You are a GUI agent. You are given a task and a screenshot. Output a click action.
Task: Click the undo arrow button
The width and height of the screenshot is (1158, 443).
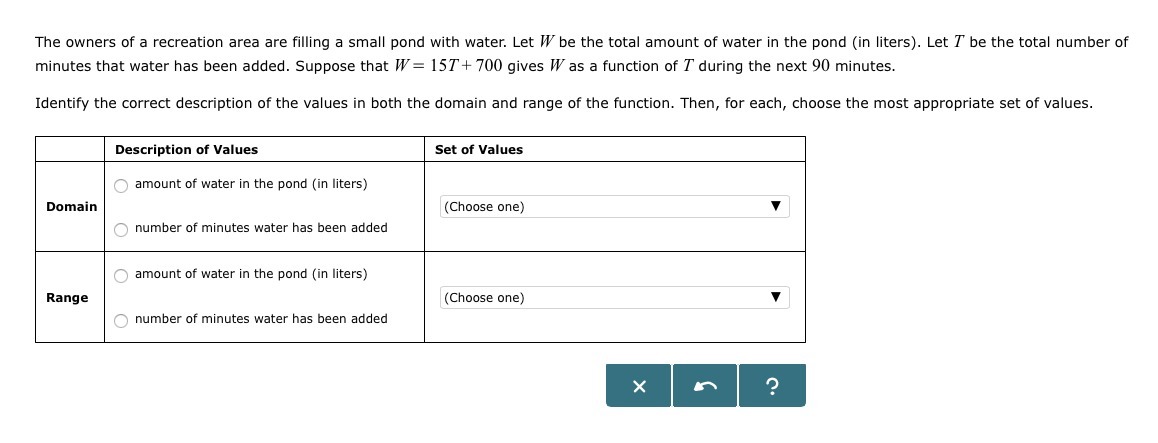click(705, 386)
